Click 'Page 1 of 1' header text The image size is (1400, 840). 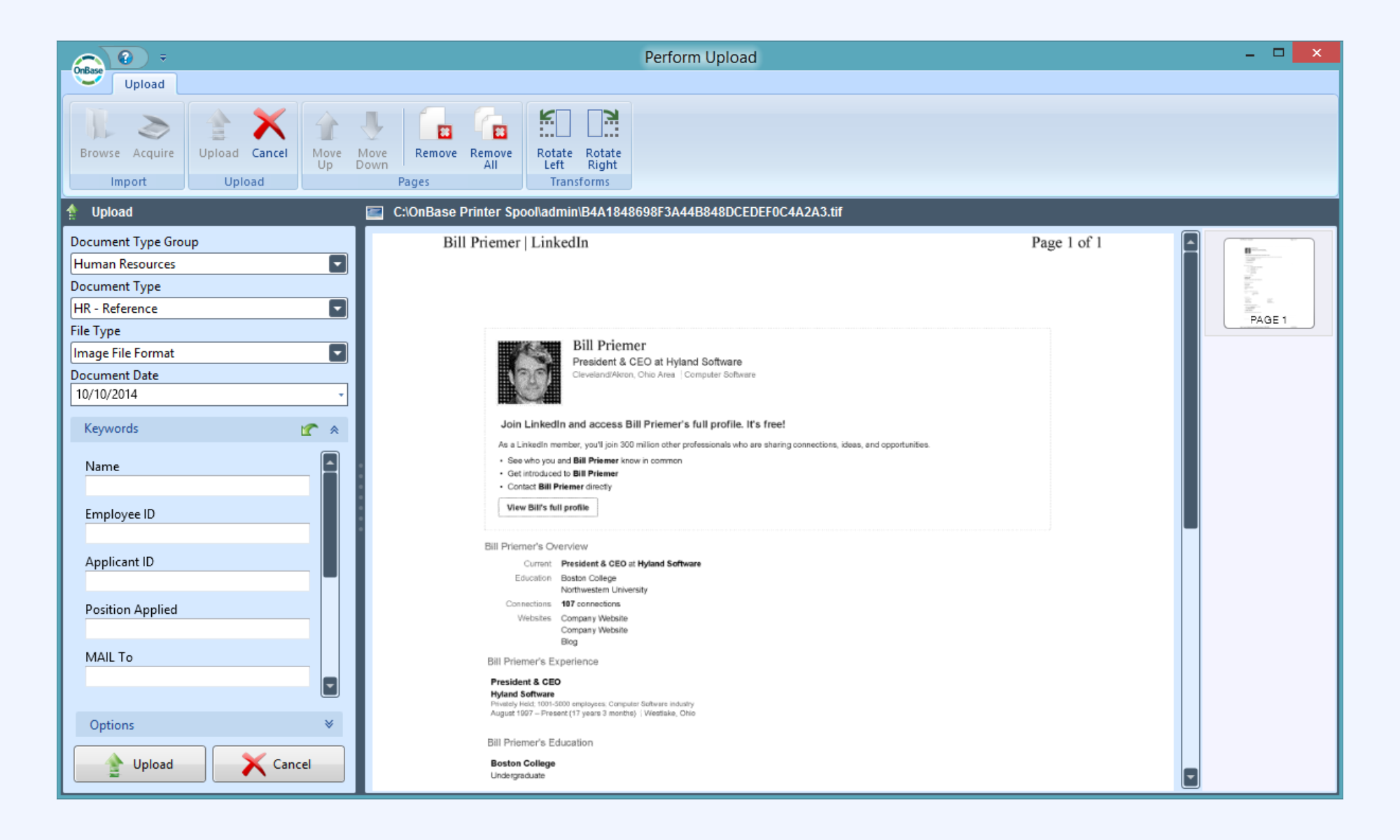tap(1067, 242)
